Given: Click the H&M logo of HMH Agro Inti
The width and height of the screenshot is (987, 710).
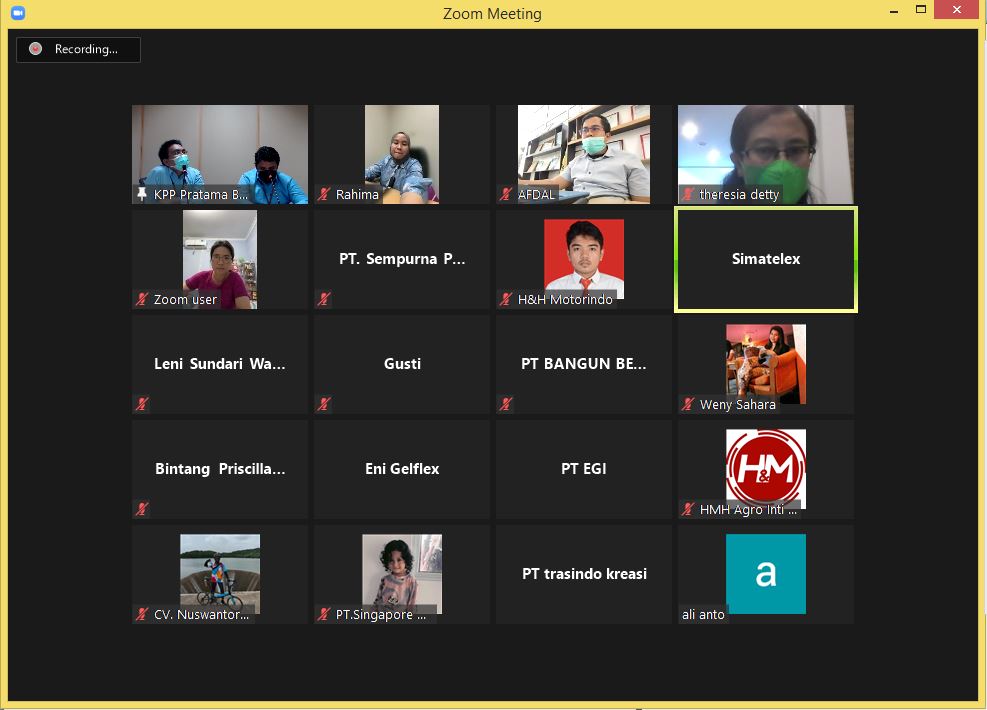Looking at the screenshot, I should click(x=765, y=467).
